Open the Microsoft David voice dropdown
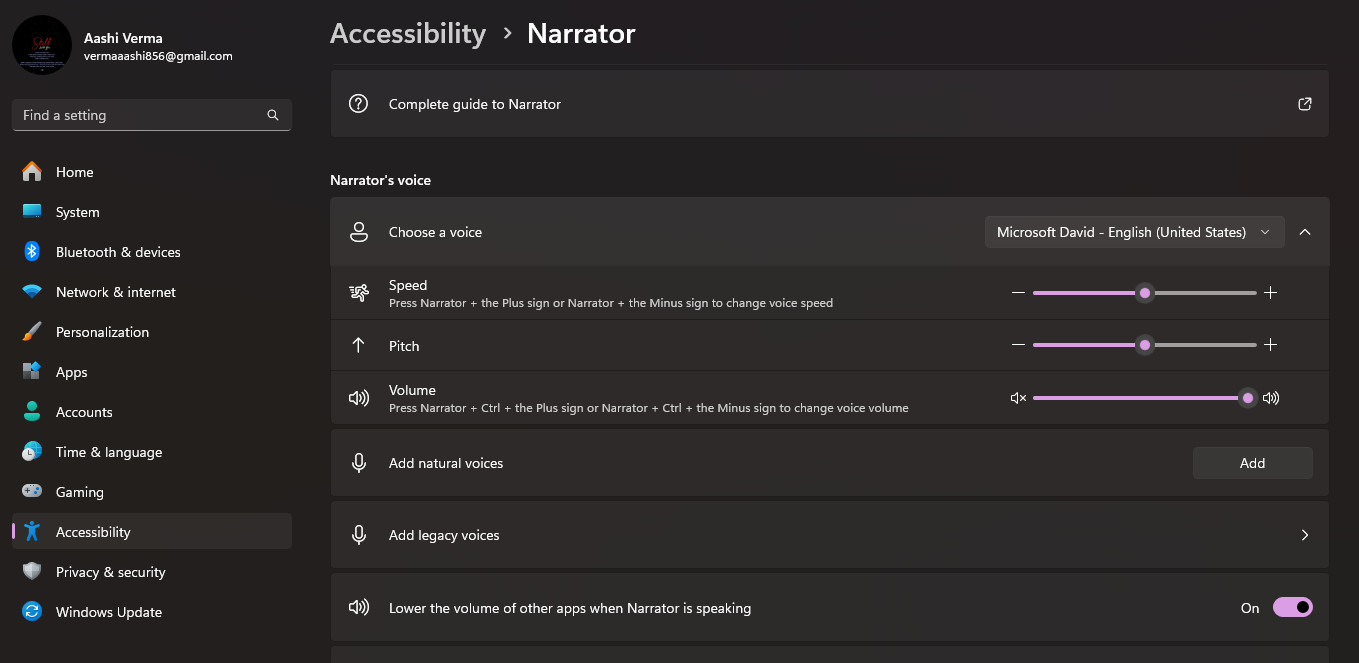The height and width of the screenshot is (663, 1359). tap(1133, 232)
